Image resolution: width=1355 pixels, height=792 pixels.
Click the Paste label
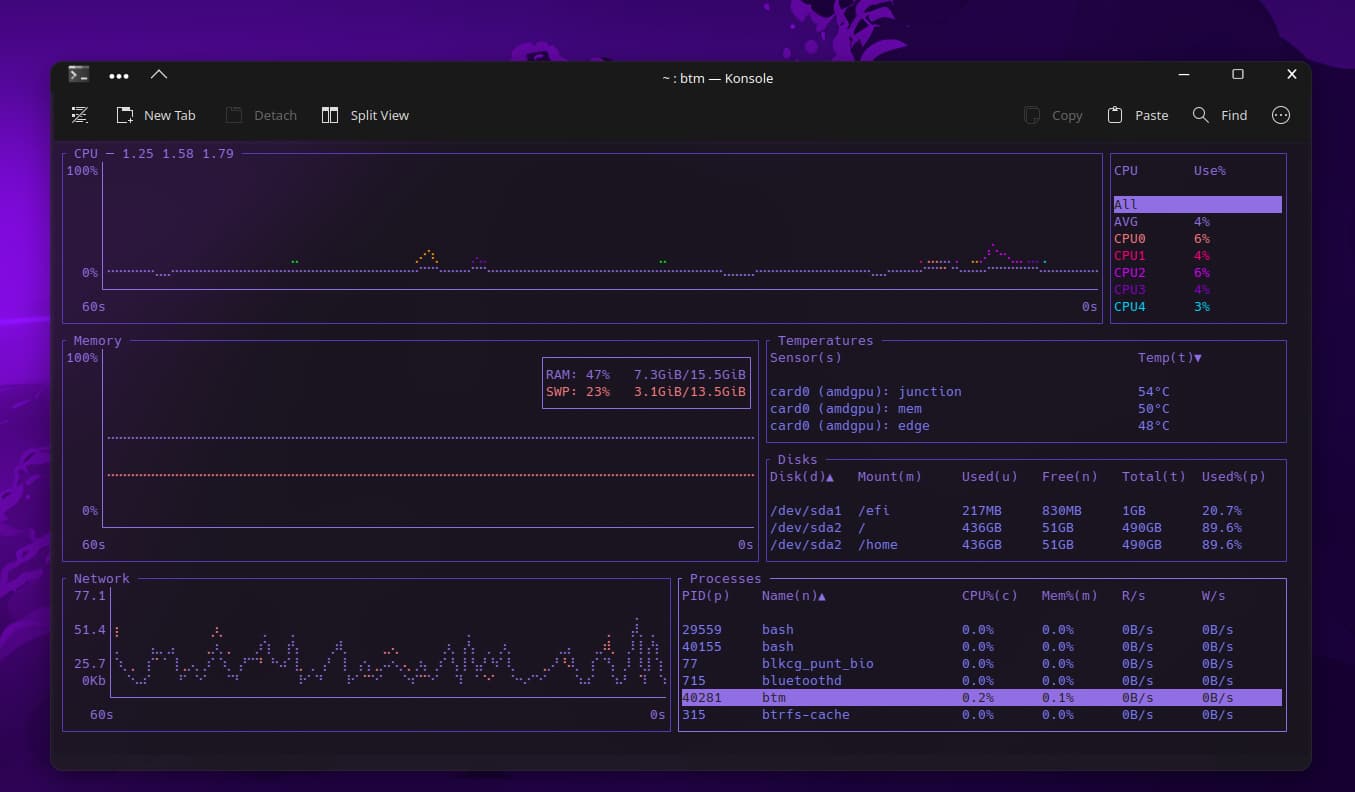1152,115
